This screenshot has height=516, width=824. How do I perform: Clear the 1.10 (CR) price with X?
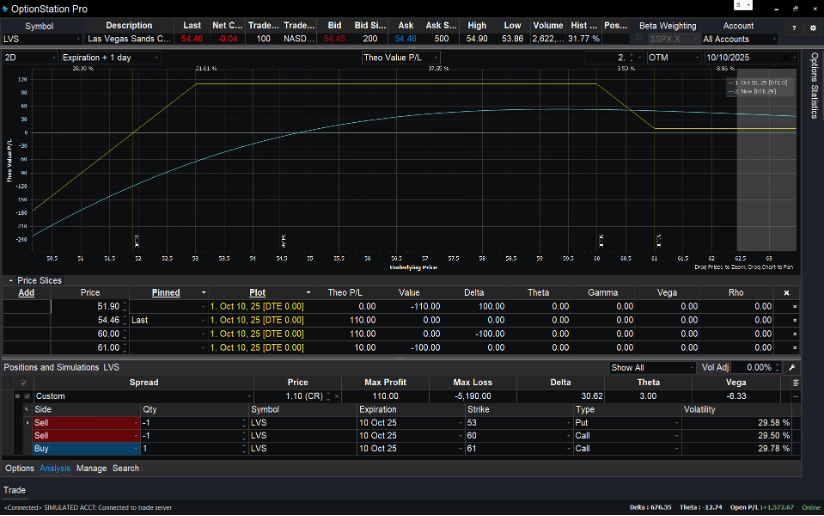click(x=337, y=396)
